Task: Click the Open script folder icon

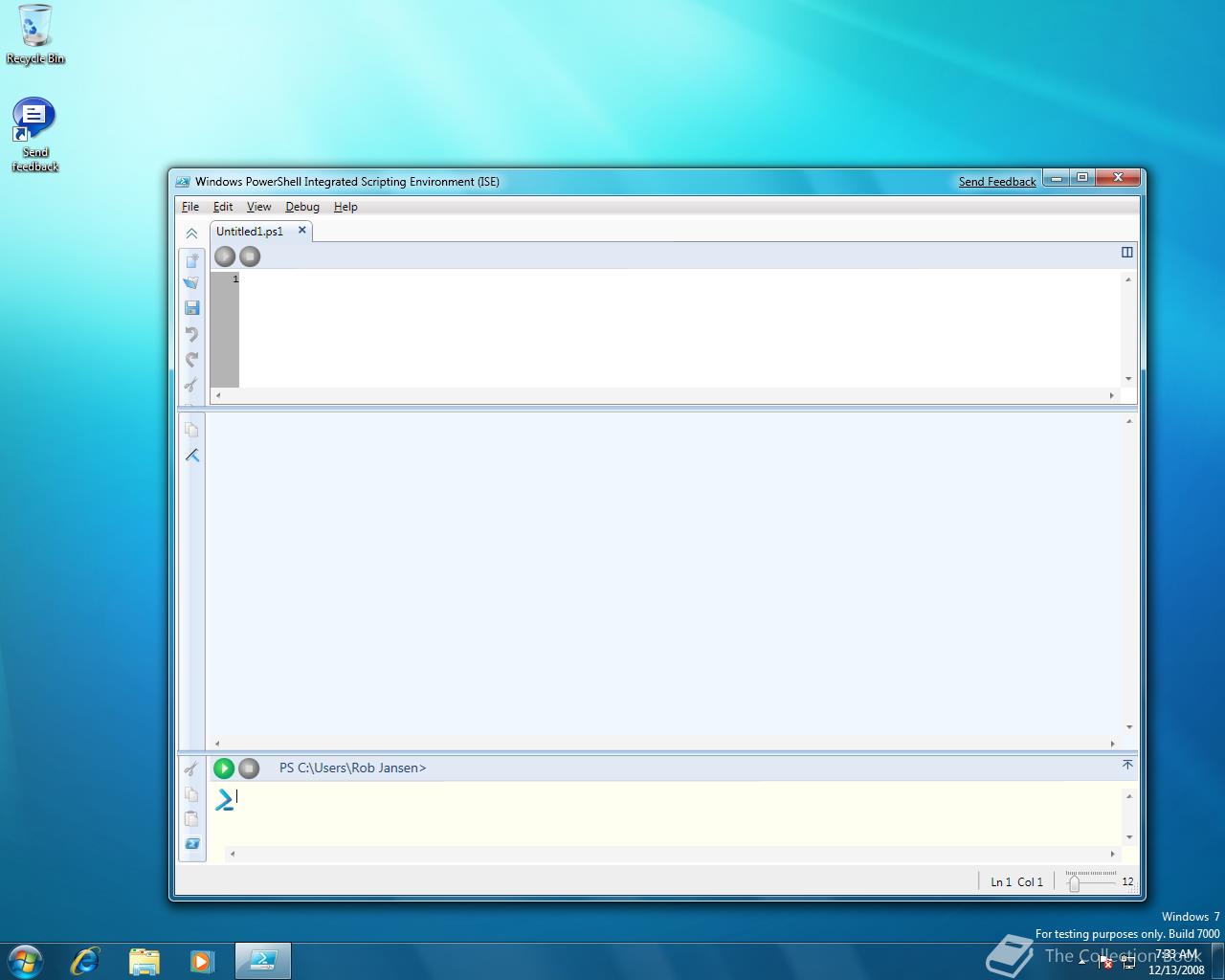Action: (191, 283)
